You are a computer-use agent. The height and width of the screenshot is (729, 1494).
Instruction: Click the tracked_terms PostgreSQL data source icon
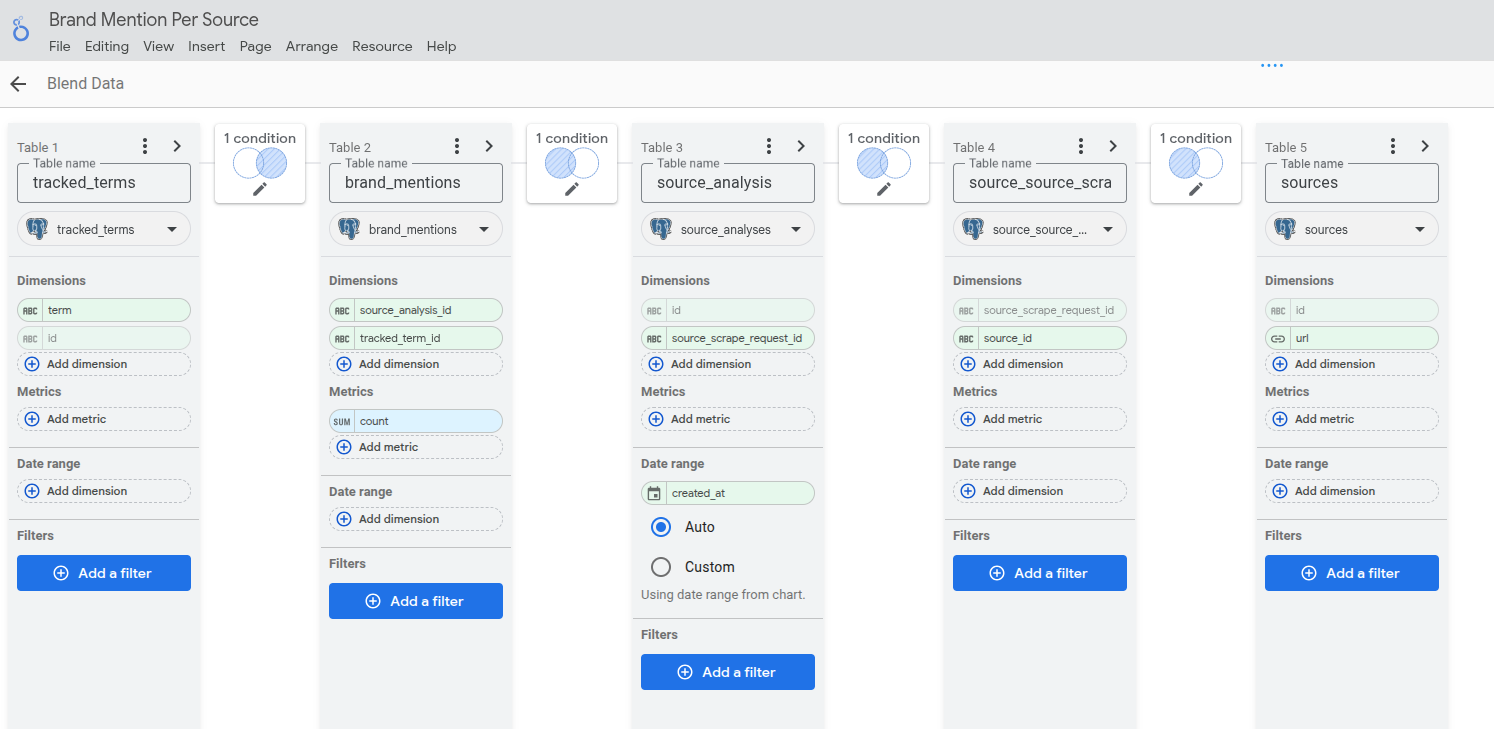(x=37, y=229)
